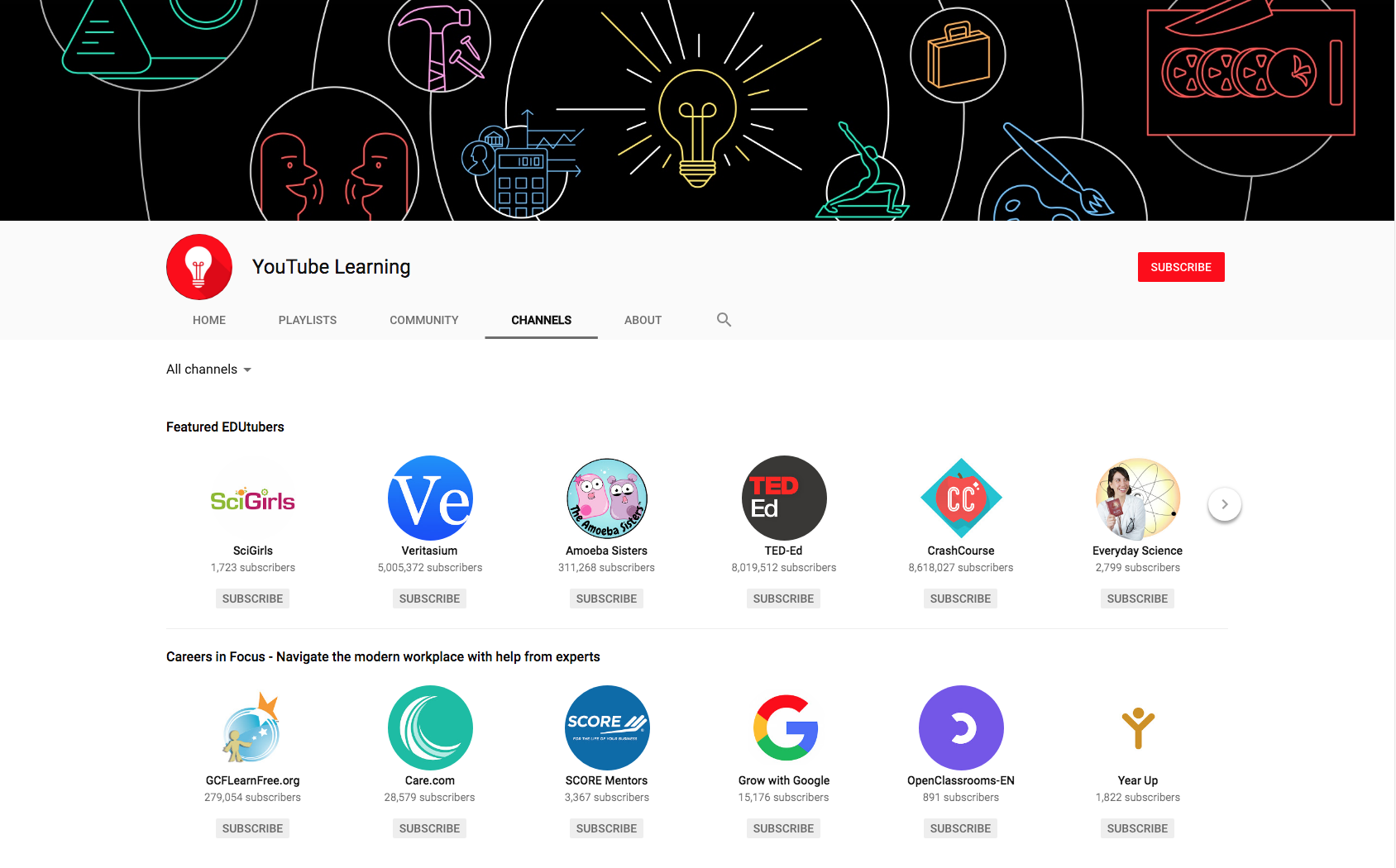Subscribe to Amoeba Sisters

pyautogui.click(x=607, y=599)
